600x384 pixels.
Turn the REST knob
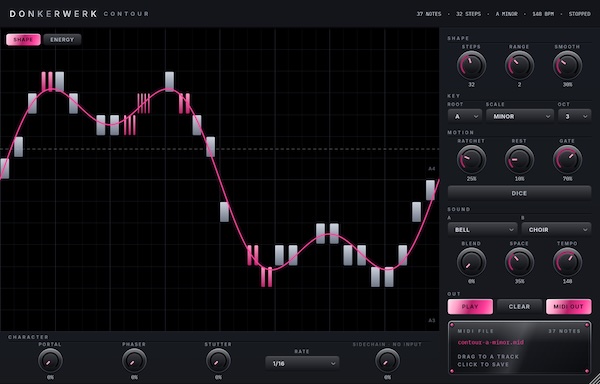[x=519, y=159]
